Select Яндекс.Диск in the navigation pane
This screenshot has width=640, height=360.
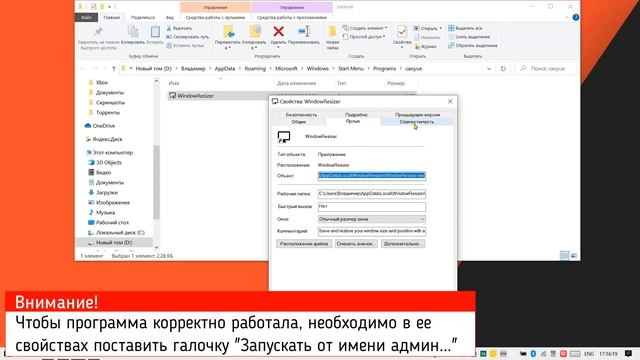107,139
